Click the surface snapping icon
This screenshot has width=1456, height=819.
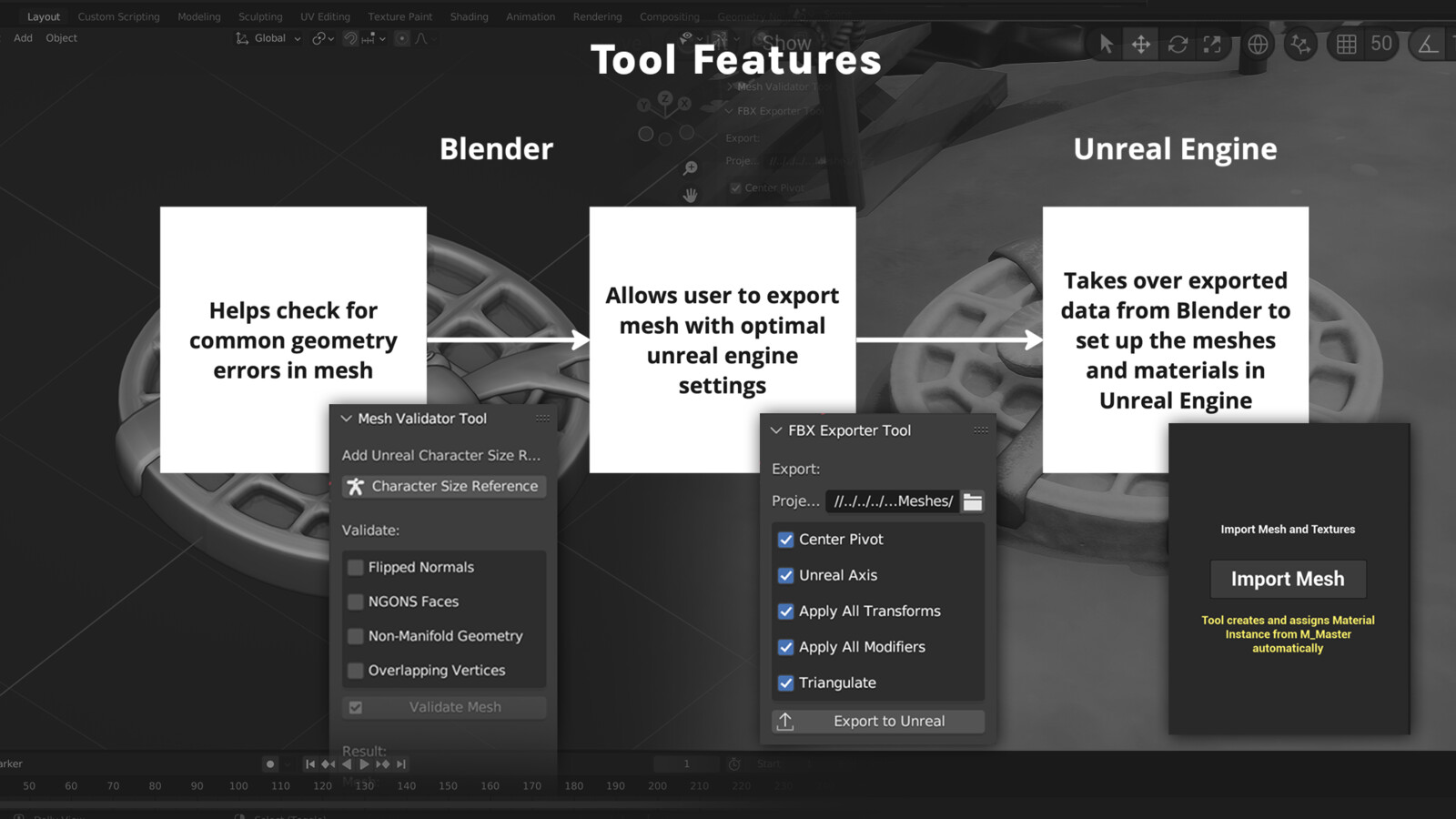(1300, 44)
